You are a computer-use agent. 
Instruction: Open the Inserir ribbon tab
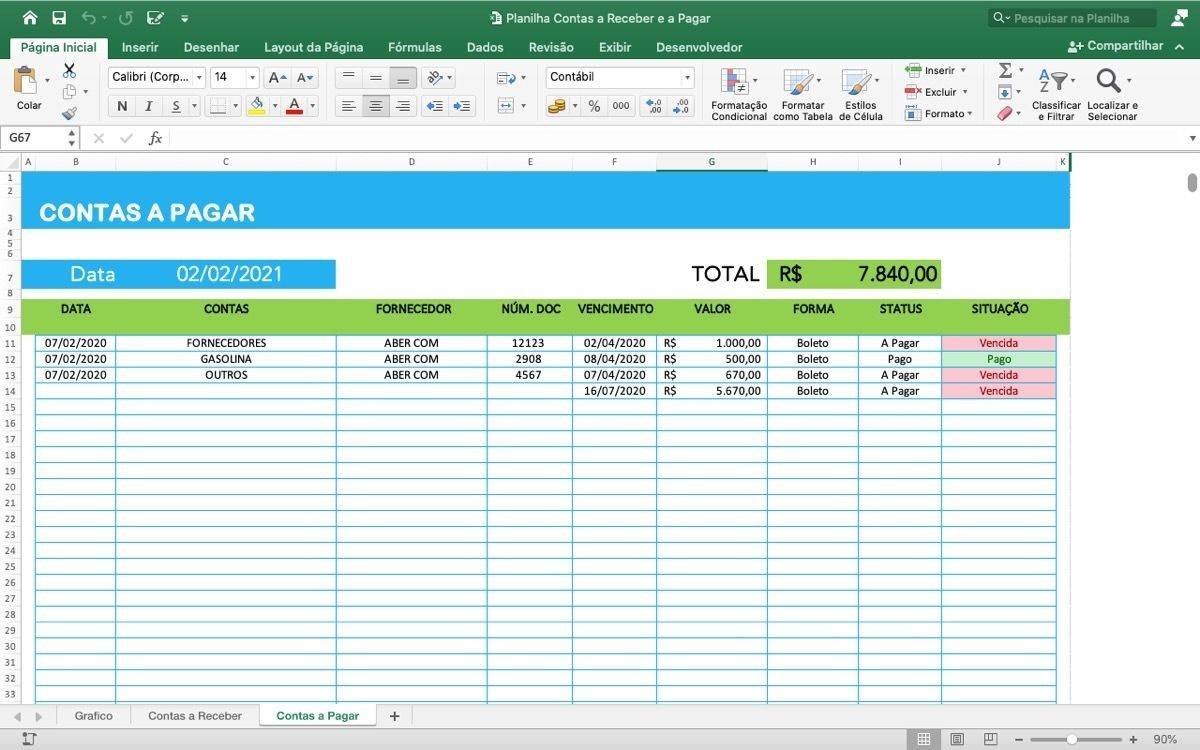140,47
